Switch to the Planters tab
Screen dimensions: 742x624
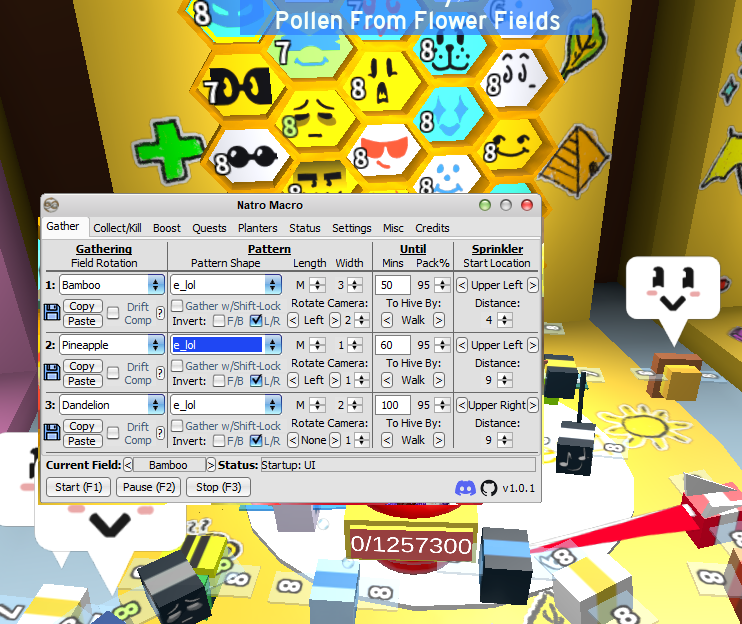[257, 228]
